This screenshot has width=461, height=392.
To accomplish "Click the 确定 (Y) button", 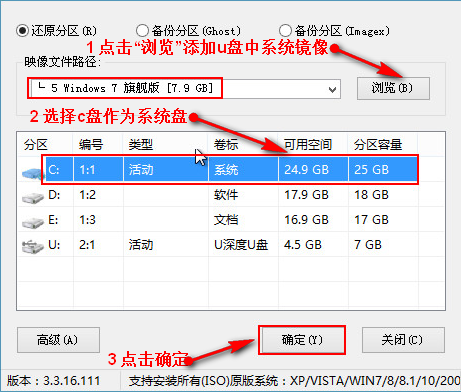I will click(302, 340).
